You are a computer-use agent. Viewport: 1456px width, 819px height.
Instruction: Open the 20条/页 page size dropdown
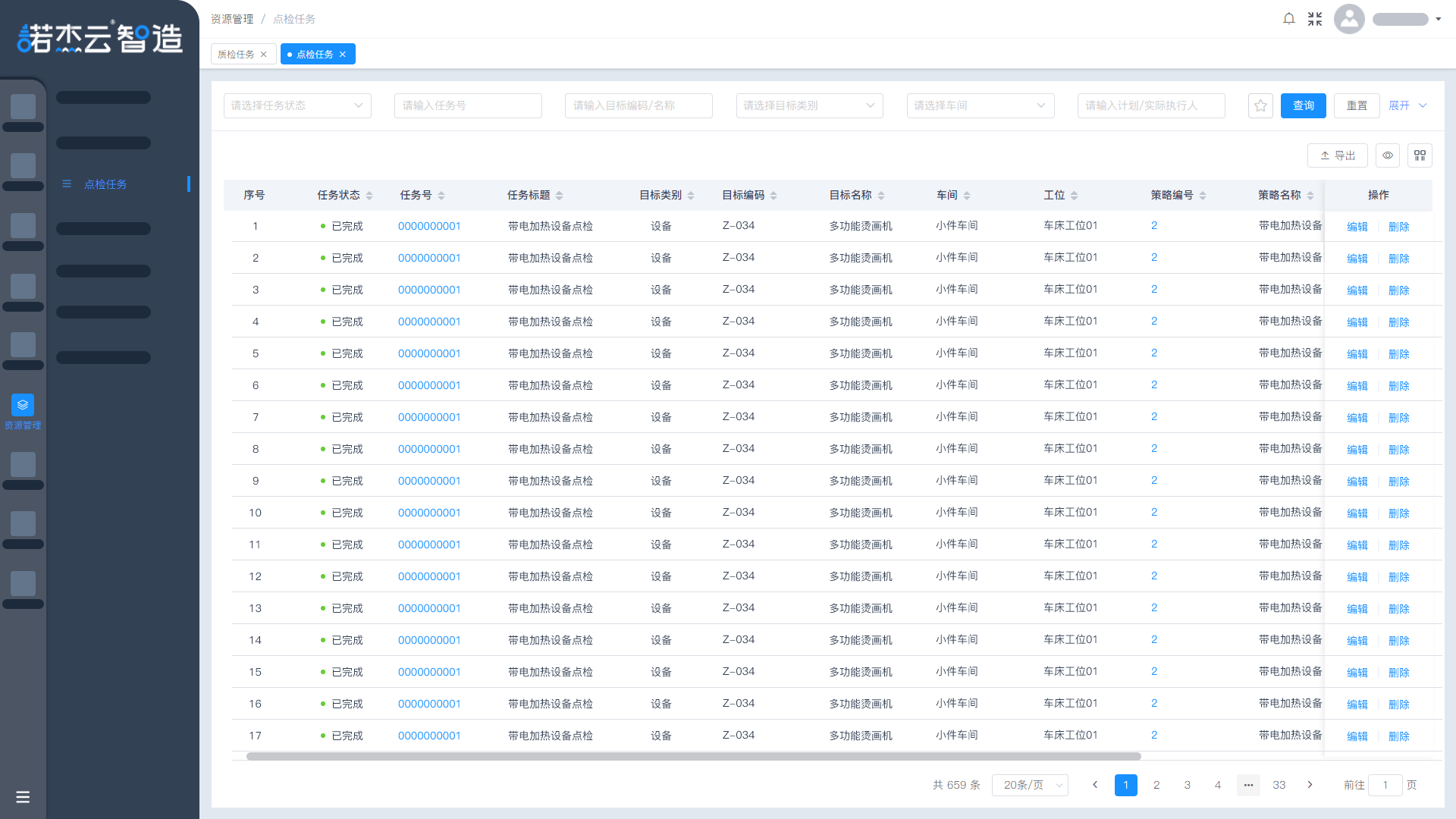(1030, 785)
